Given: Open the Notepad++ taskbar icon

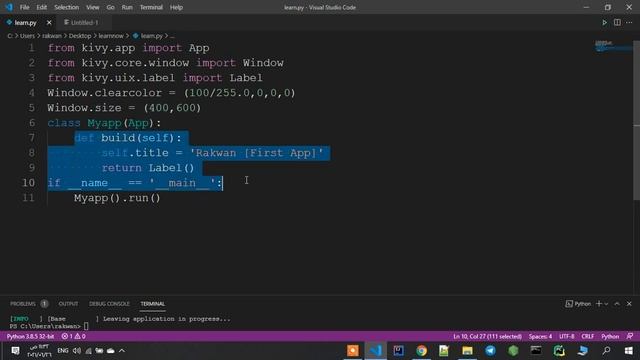Looking at the screenshot, I should pyautogui.click(x=444, y=351).
